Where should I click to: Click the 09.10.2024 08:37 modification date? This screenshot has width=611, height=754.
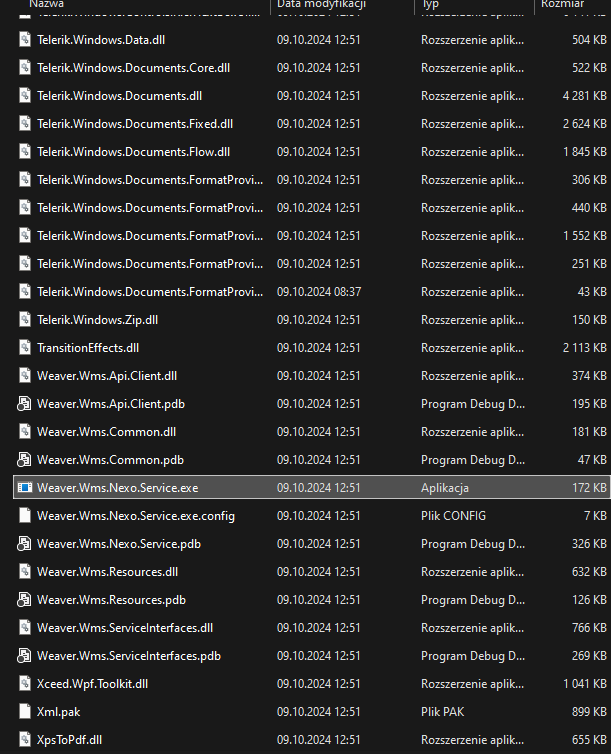point(319,292)
